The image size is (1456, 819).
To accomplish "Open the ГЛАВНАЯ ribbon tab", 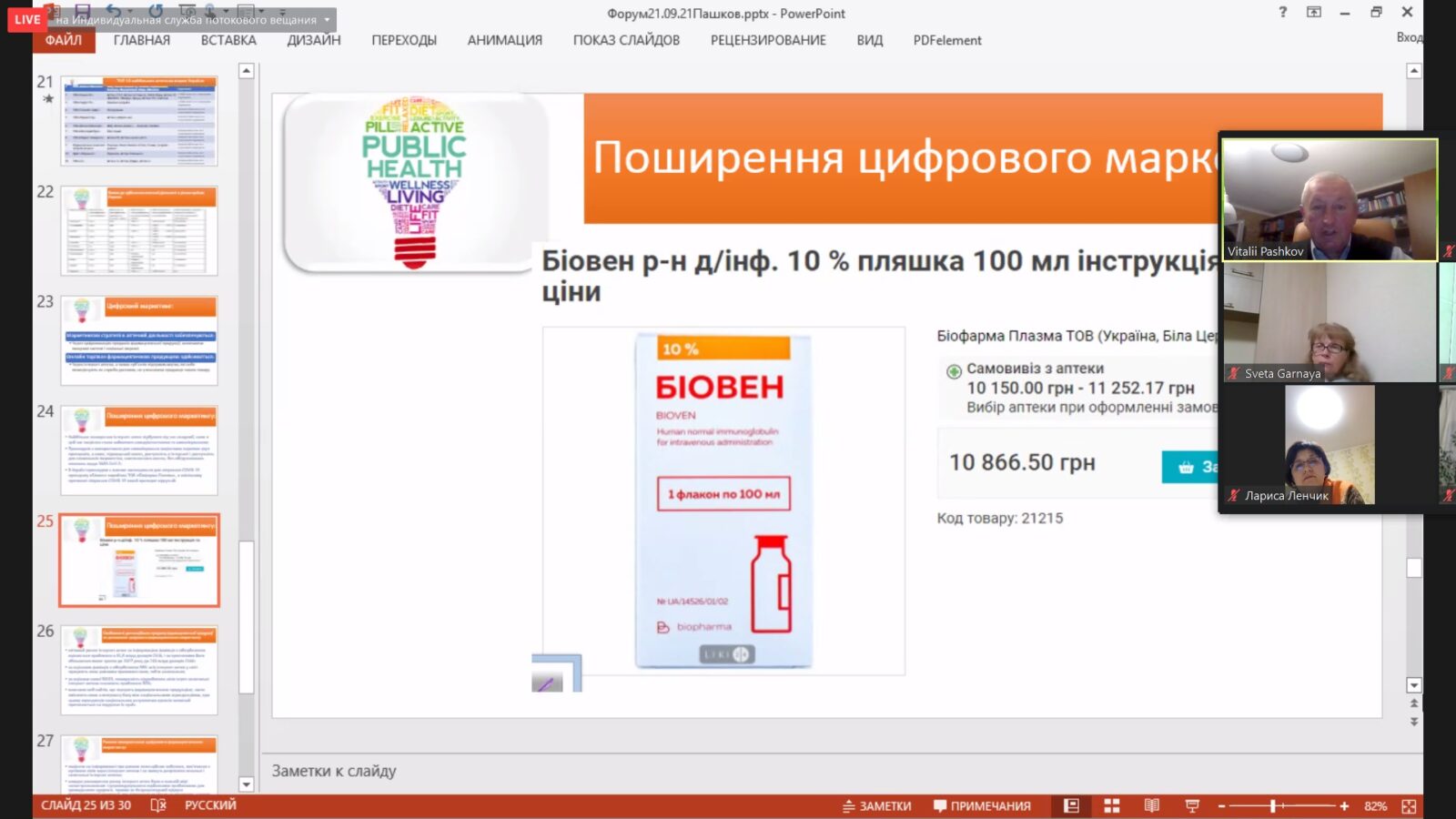I will (142, 40).
